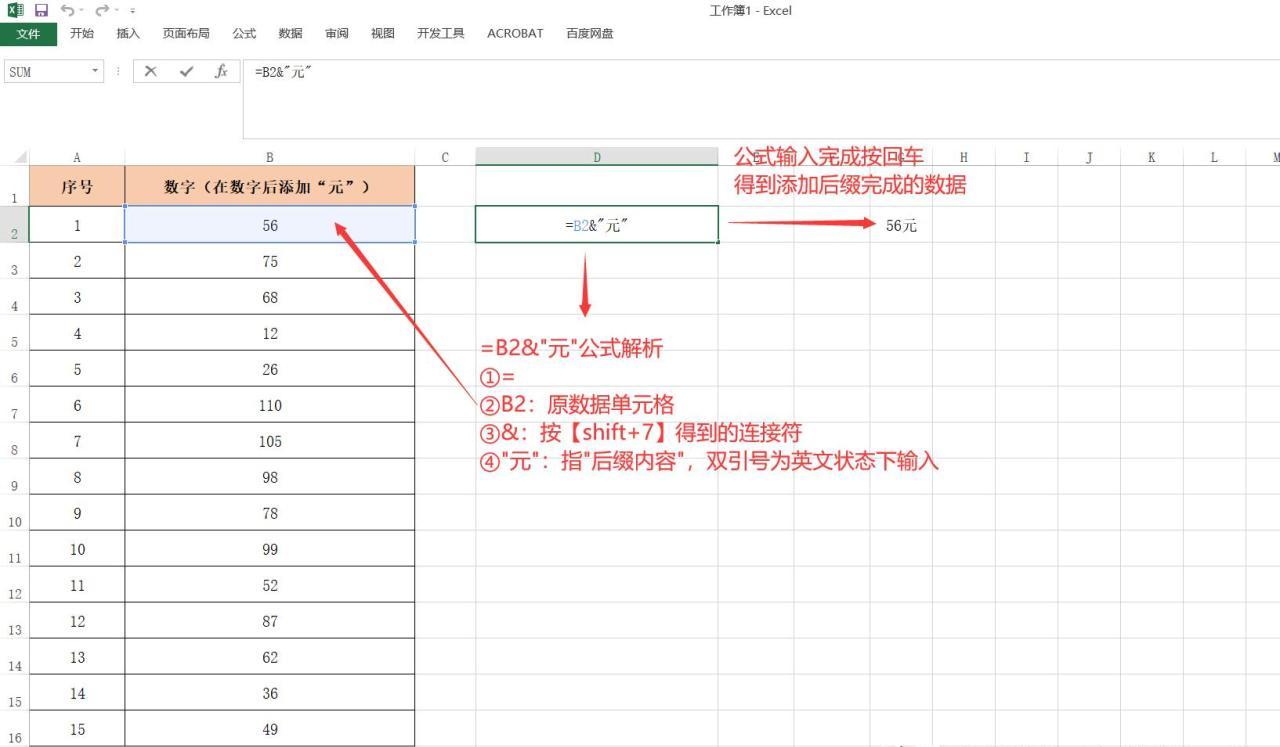This screenshot has height=747, width=1280.
Task: Click cell containing 110
Action: pos(270,405)
